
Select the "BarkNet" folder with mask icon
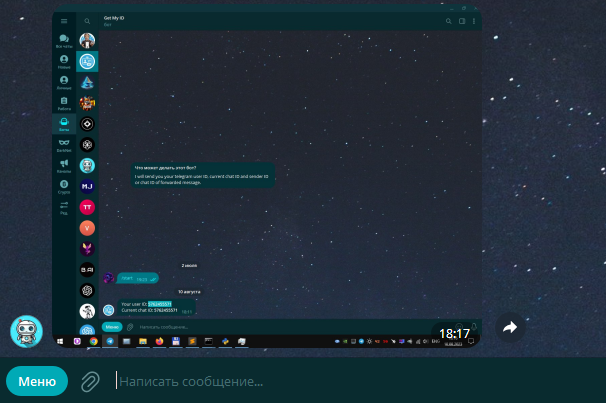[x=64, y=144]
